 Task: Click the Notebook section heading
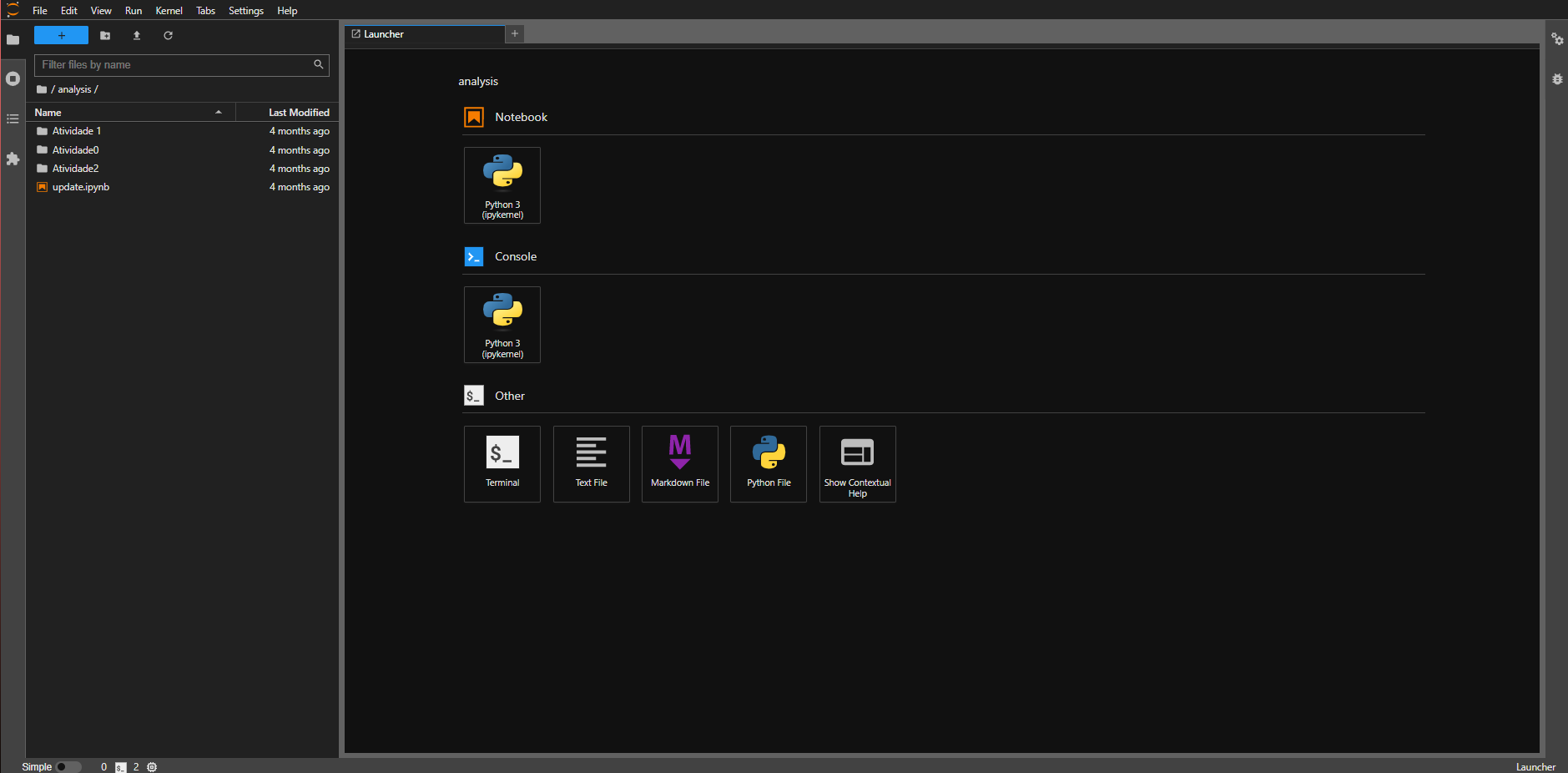tap(521, 117)
